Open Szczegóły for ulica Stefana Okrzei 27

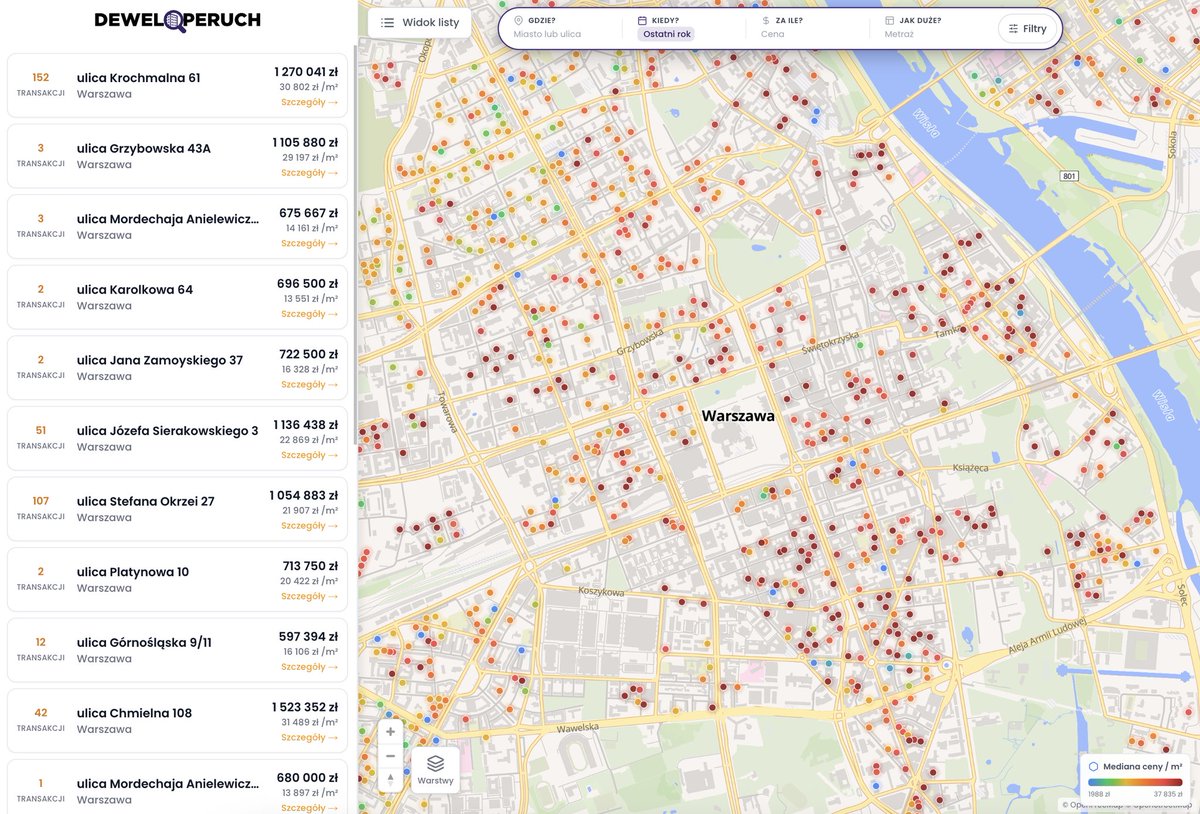click(309, 526)
